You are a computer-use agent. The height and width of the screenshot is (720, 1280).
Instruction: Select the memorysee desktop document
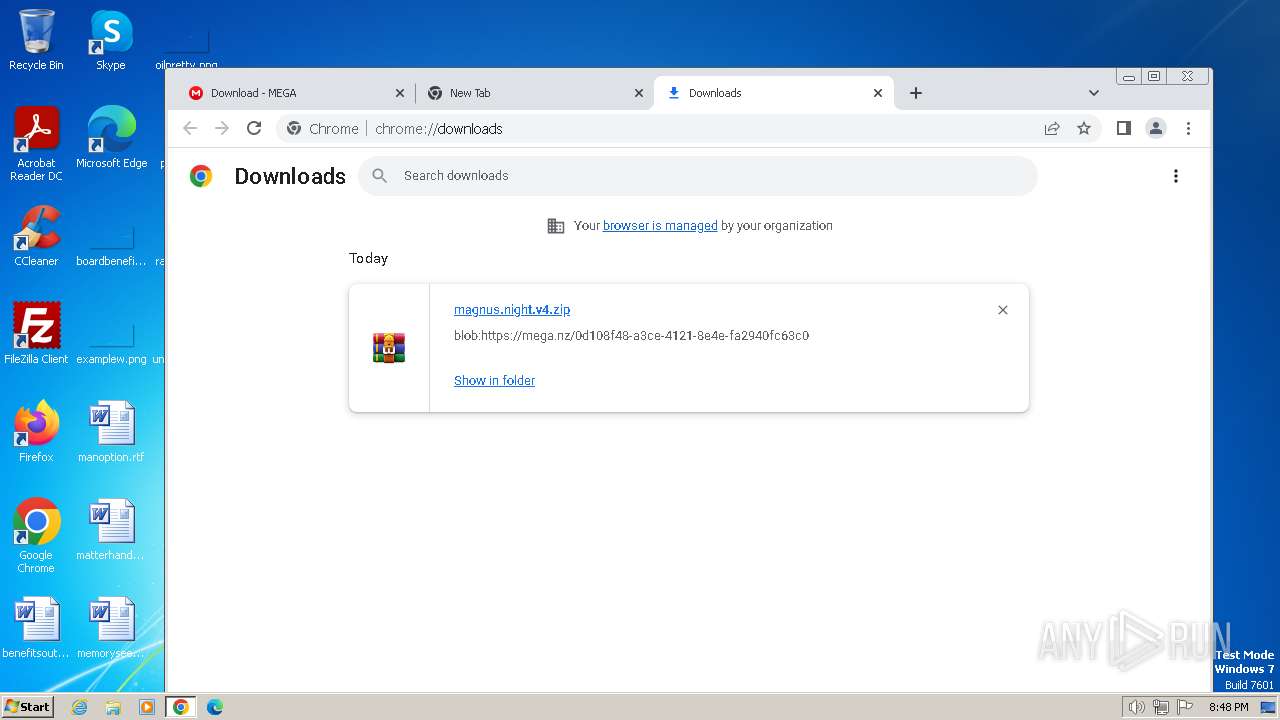pos(111,628)
